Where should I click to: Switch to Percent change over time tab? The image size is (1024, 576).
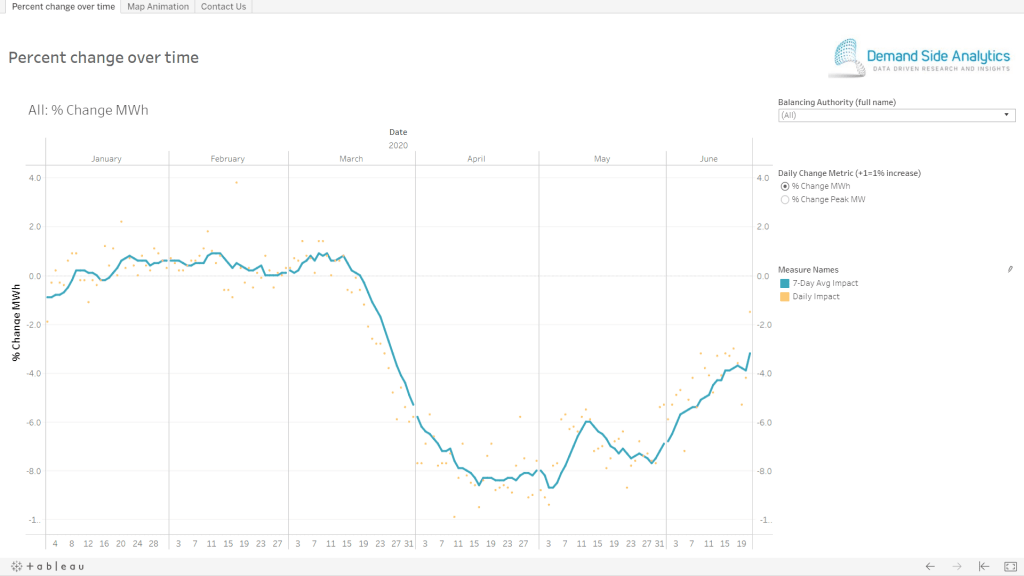[63, 7]
